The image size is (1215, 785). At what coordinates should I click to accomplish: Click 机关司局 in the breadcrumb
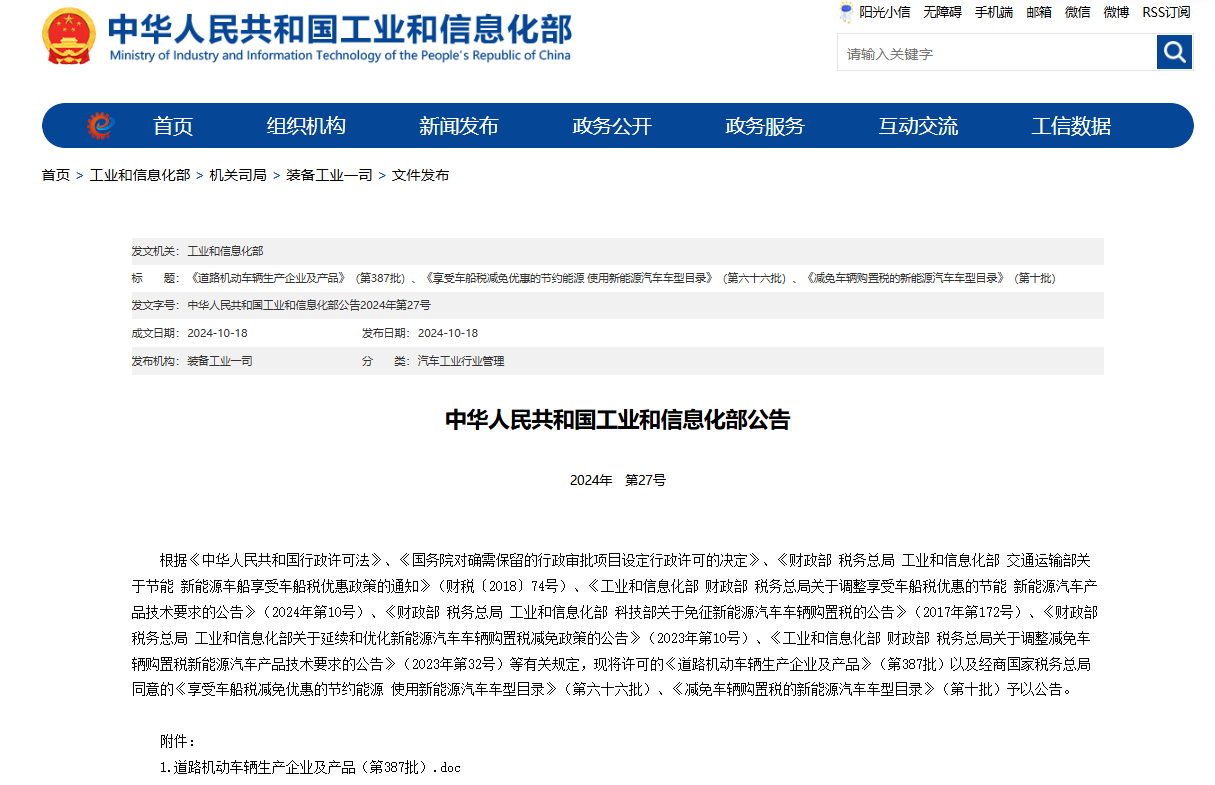click(238, 175)
